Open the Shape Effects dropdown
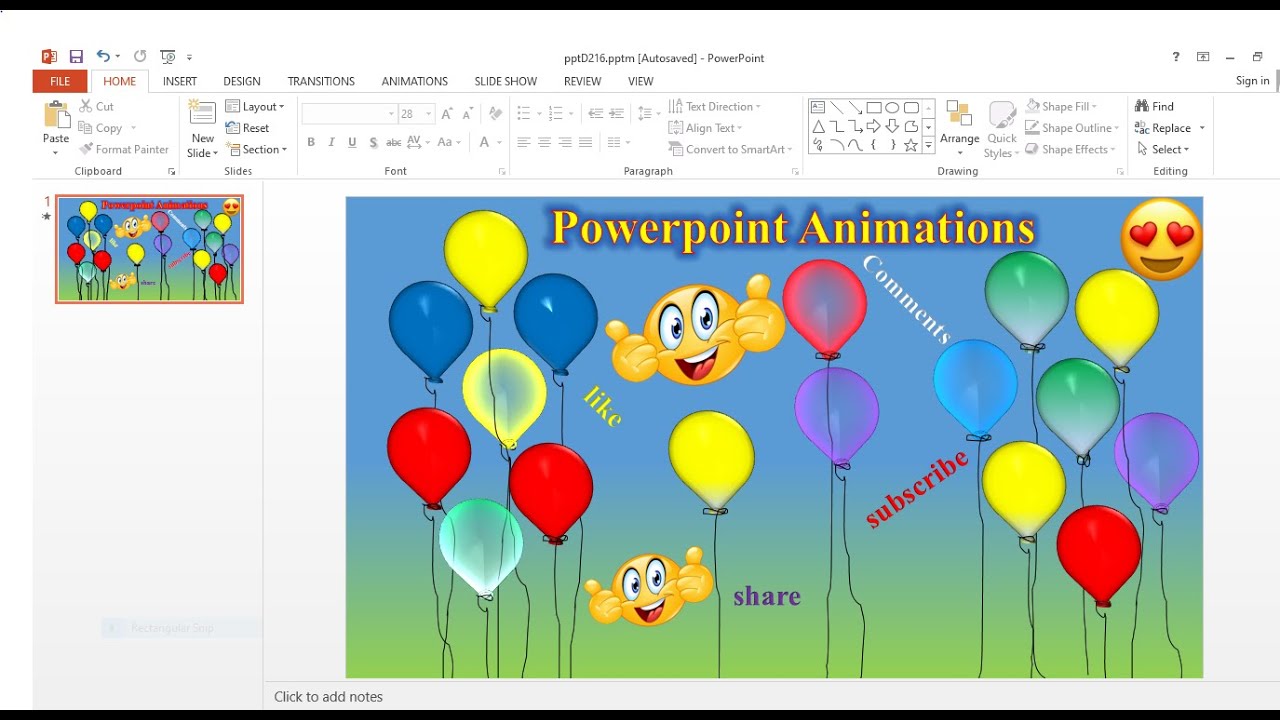Screen dimensions: 1280x720 coord(1070,149)
